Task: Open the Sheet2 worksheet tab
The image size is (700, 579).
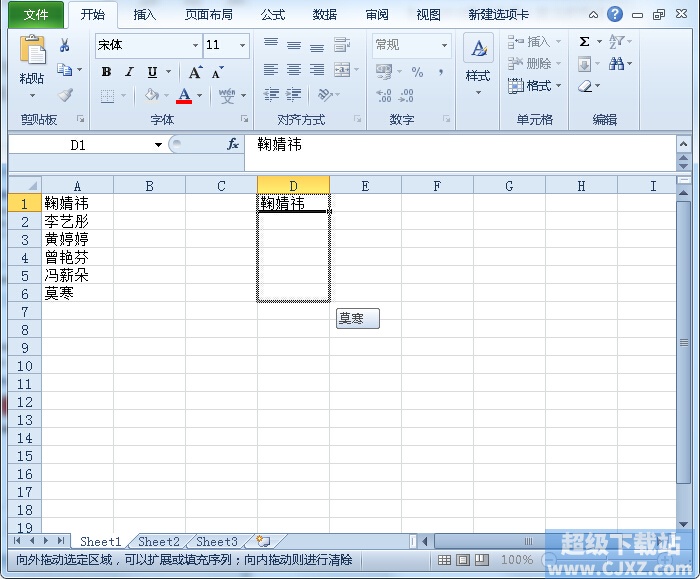Action: tap(159, 542)
